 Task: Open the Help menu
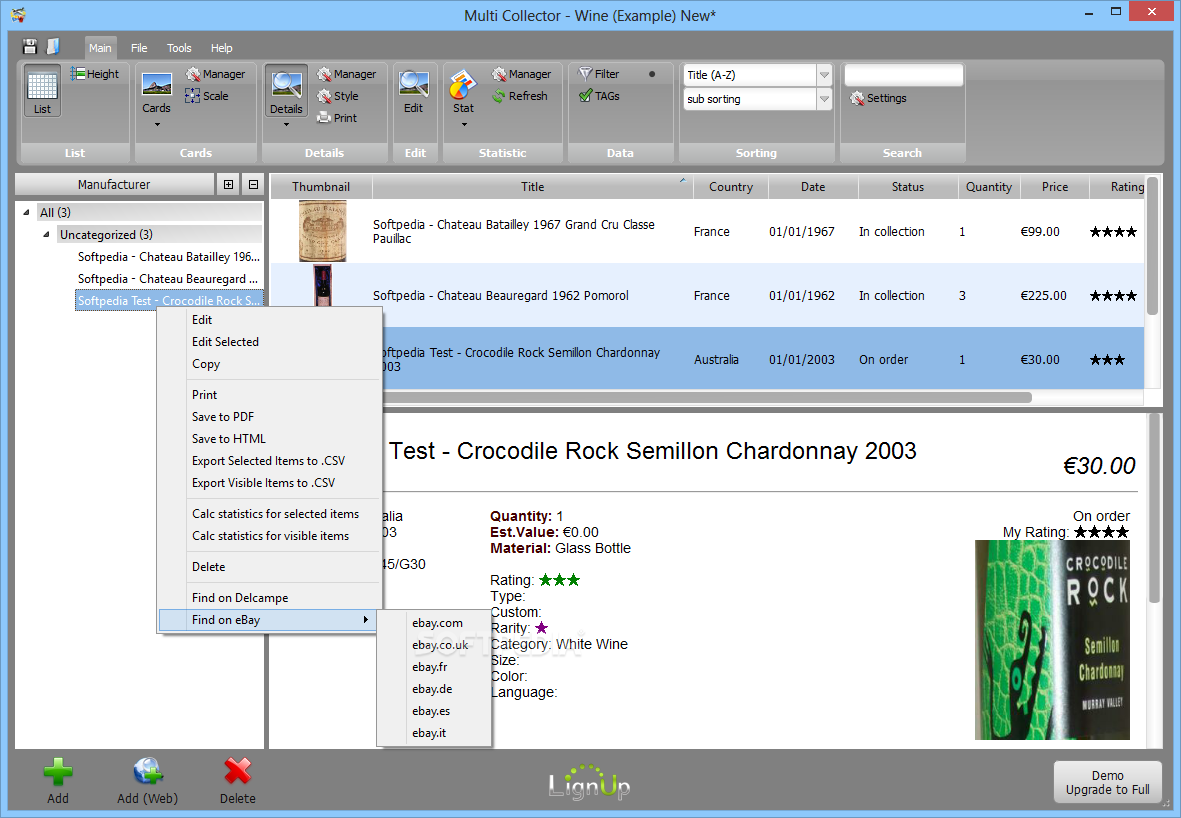(221, 47)
